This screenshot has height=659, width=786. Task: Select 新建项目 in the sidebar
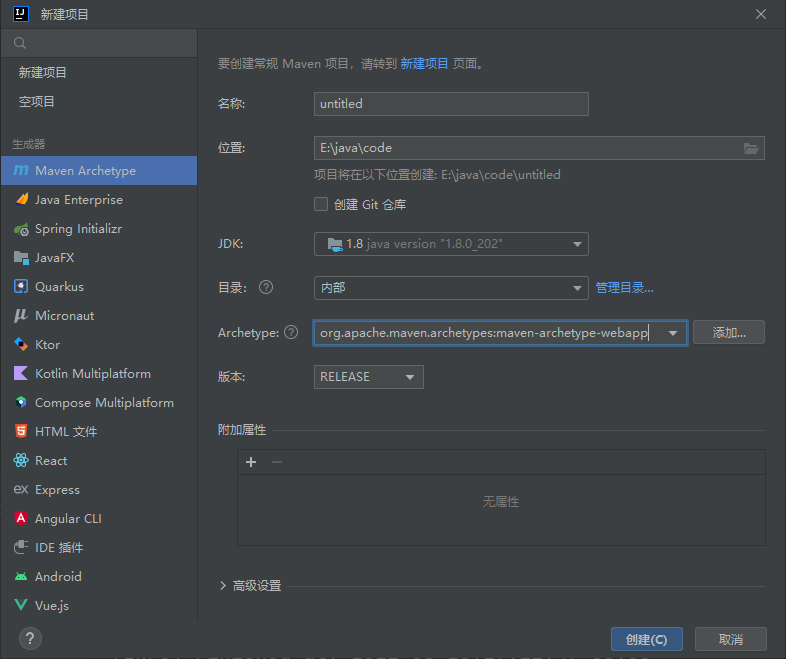pos(99,73)
